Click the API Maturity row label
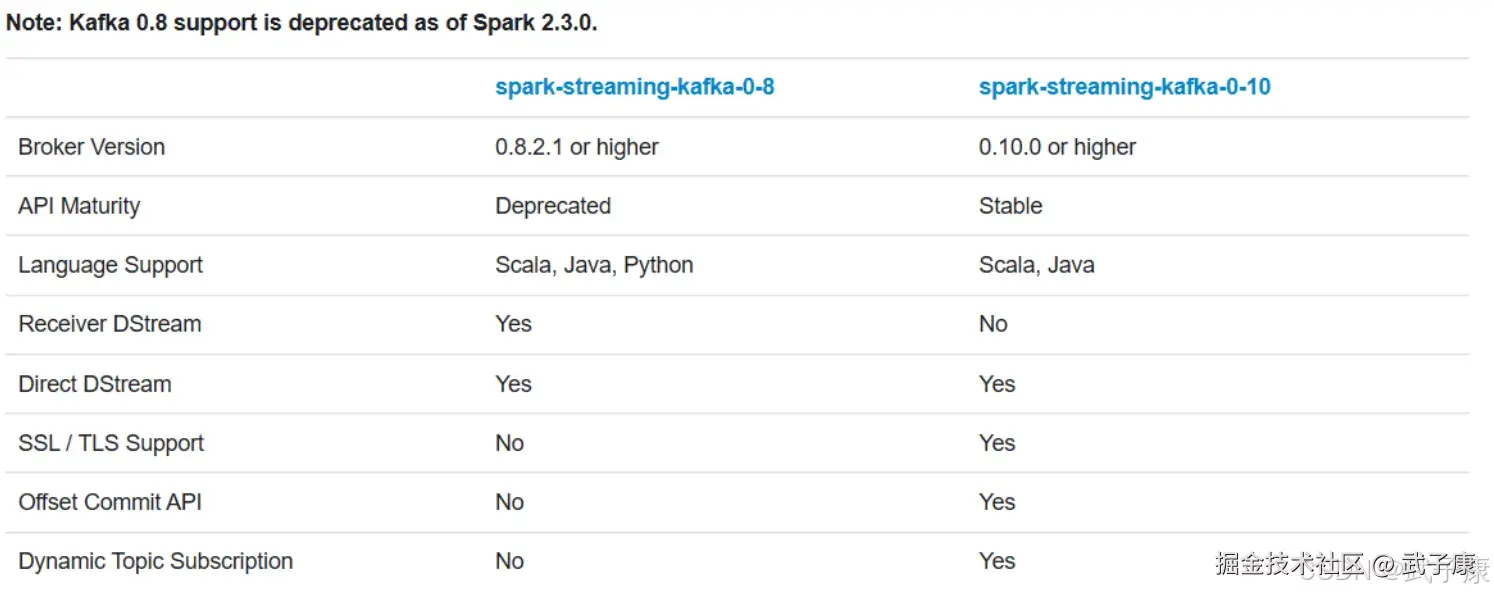The width and height of the screenshot is (1494, 596). (x=79, y=206)
